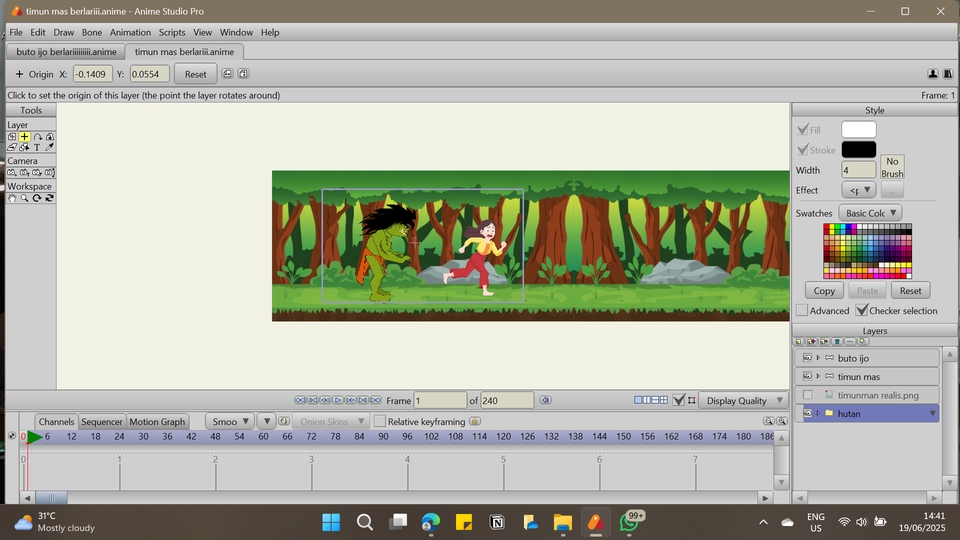
Task: Select the Set Origin layer tool
Action: coord(24,137)
